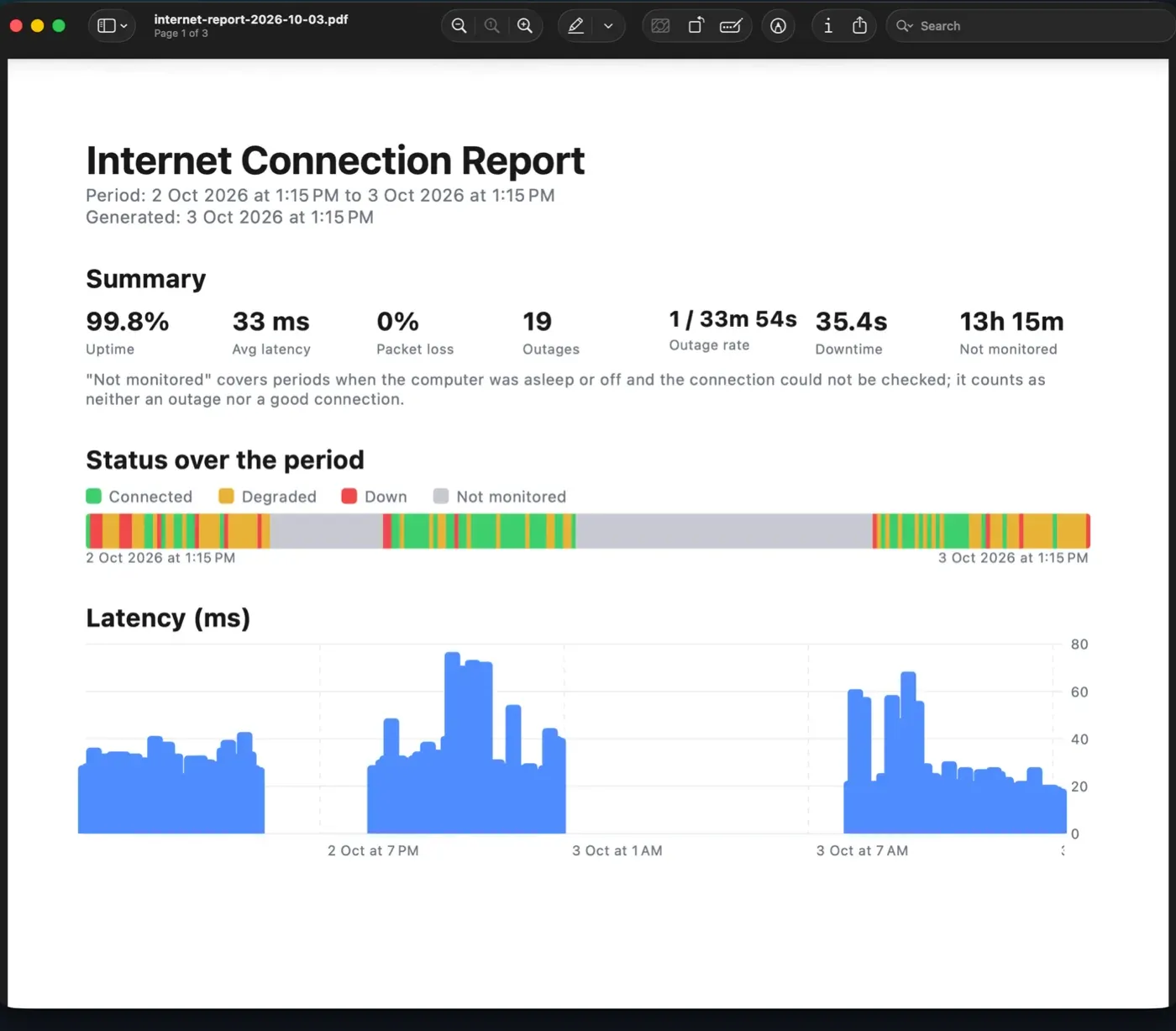Click the 35.4s downtime value
The width and height of the screenshot is (1176, 1031).
[851, 322]
